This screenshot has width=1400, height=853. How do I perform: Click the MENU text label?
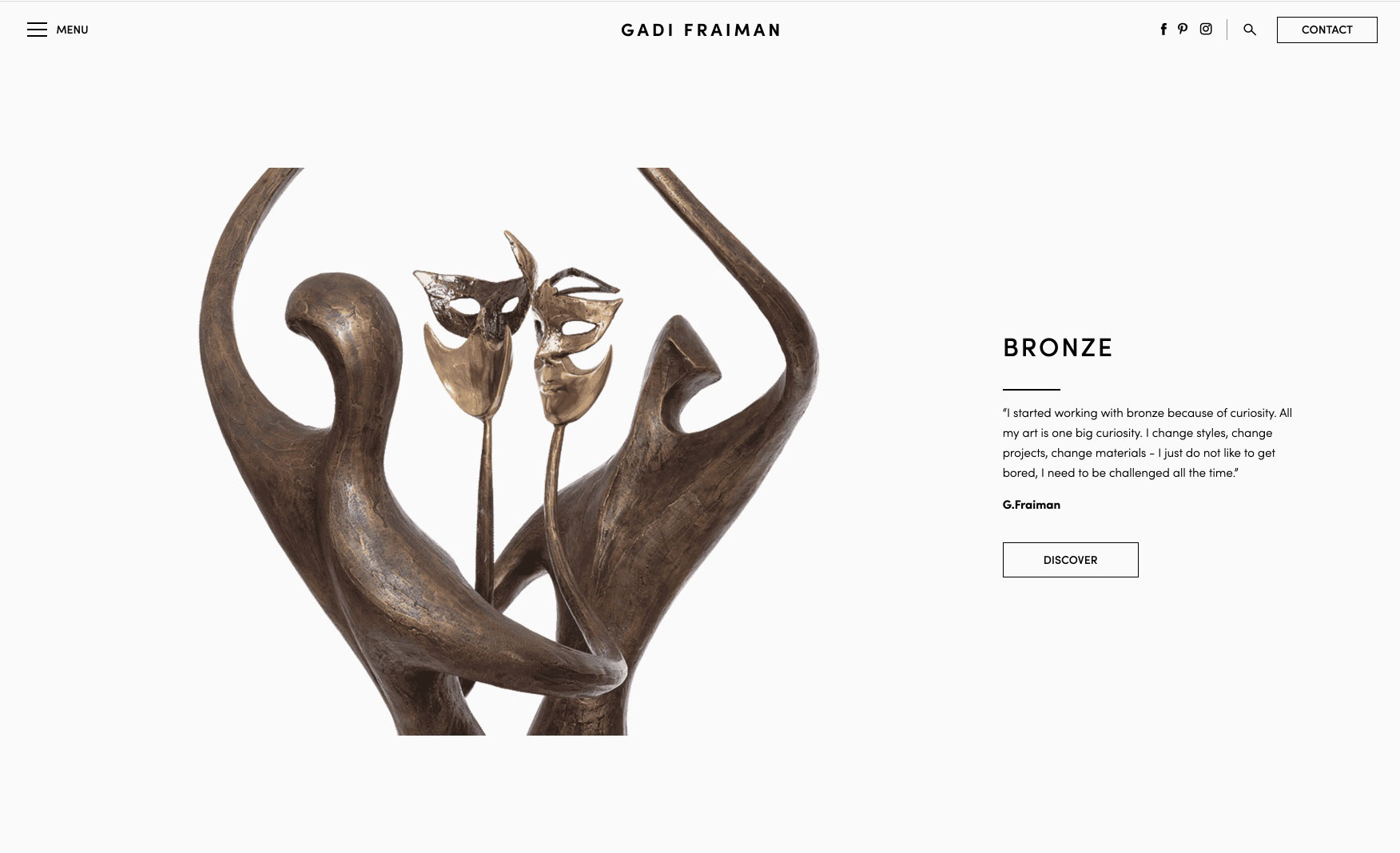coord(72,30)
